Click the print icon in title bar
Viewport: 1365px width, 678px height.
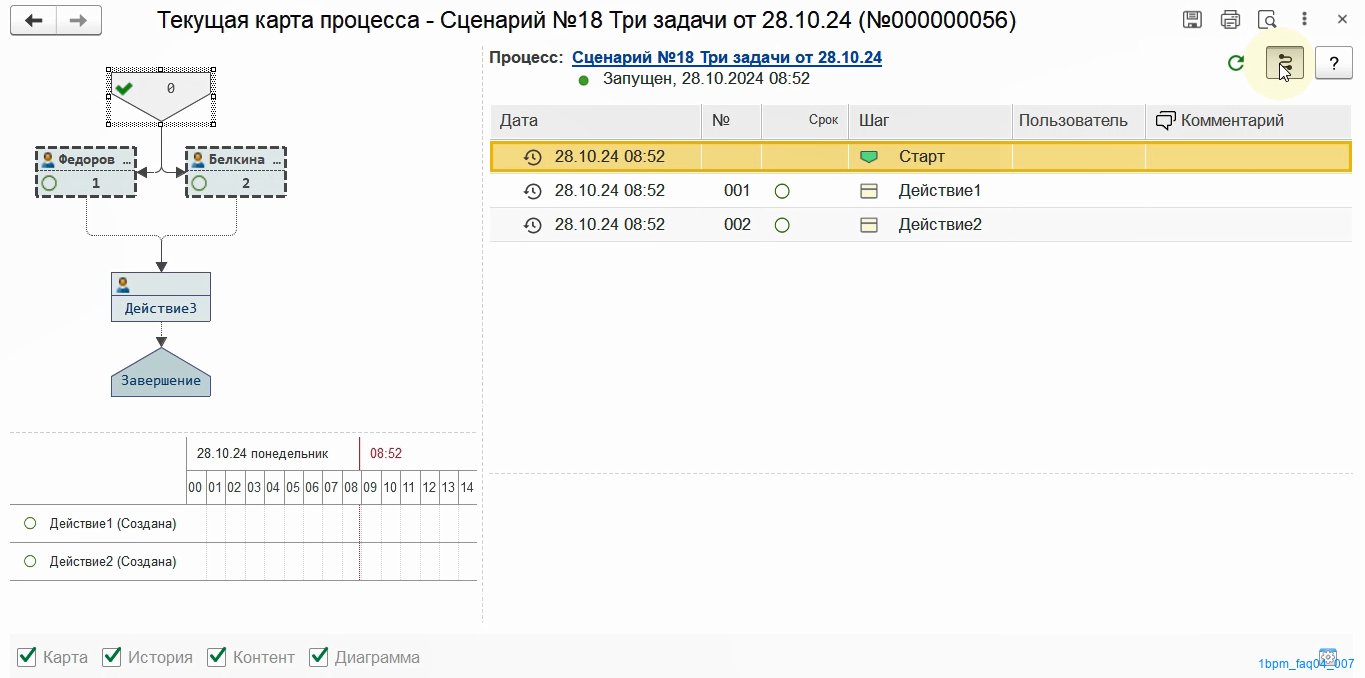tap(1230, 20)
